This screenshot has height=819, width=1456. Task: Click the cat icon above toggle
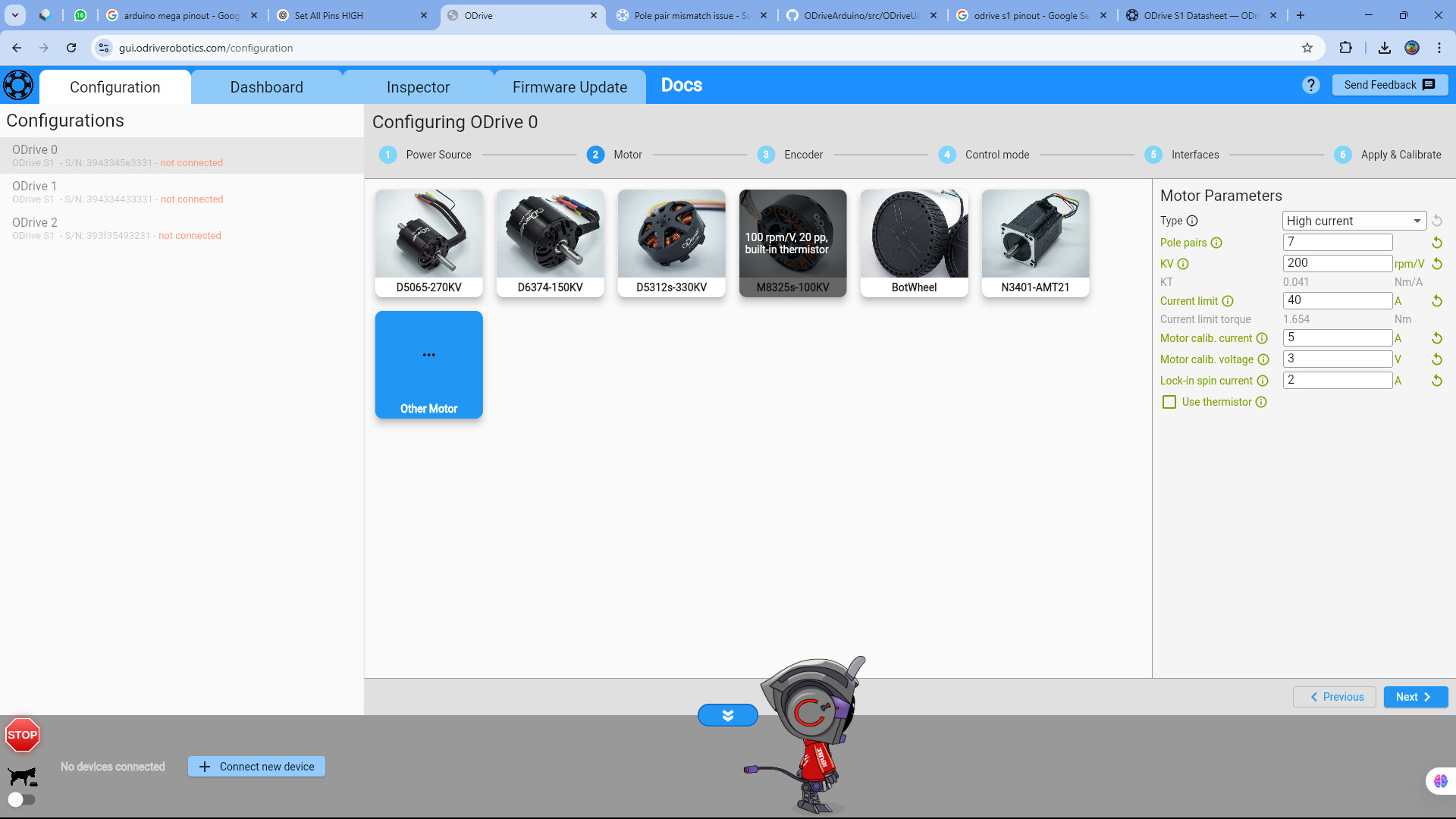tap(23, 777)
